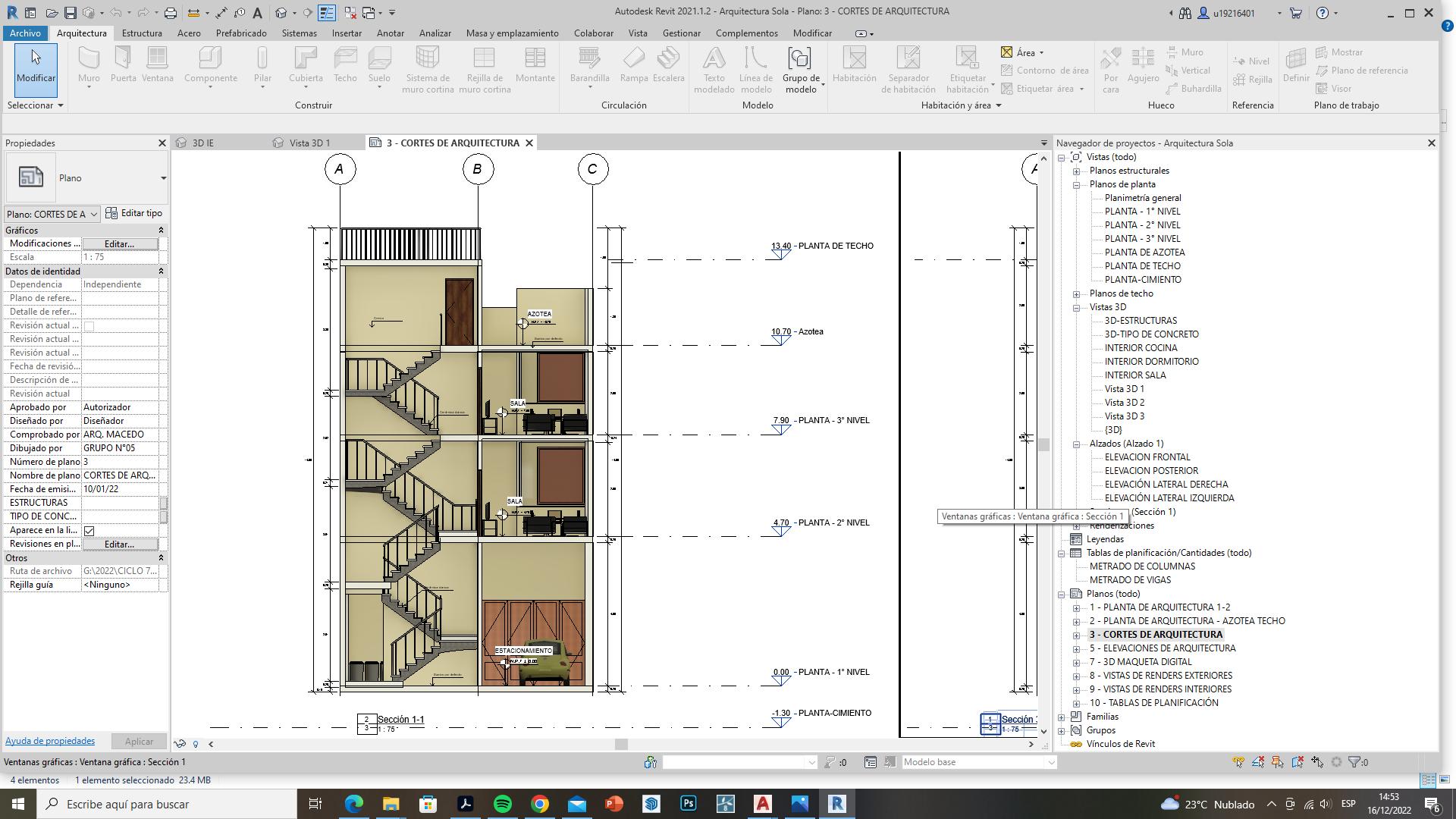Toggle the 'Aparece en la lista' checkbox
The width and height of the screenshot is (1456, 819).
tap(89, 531)
